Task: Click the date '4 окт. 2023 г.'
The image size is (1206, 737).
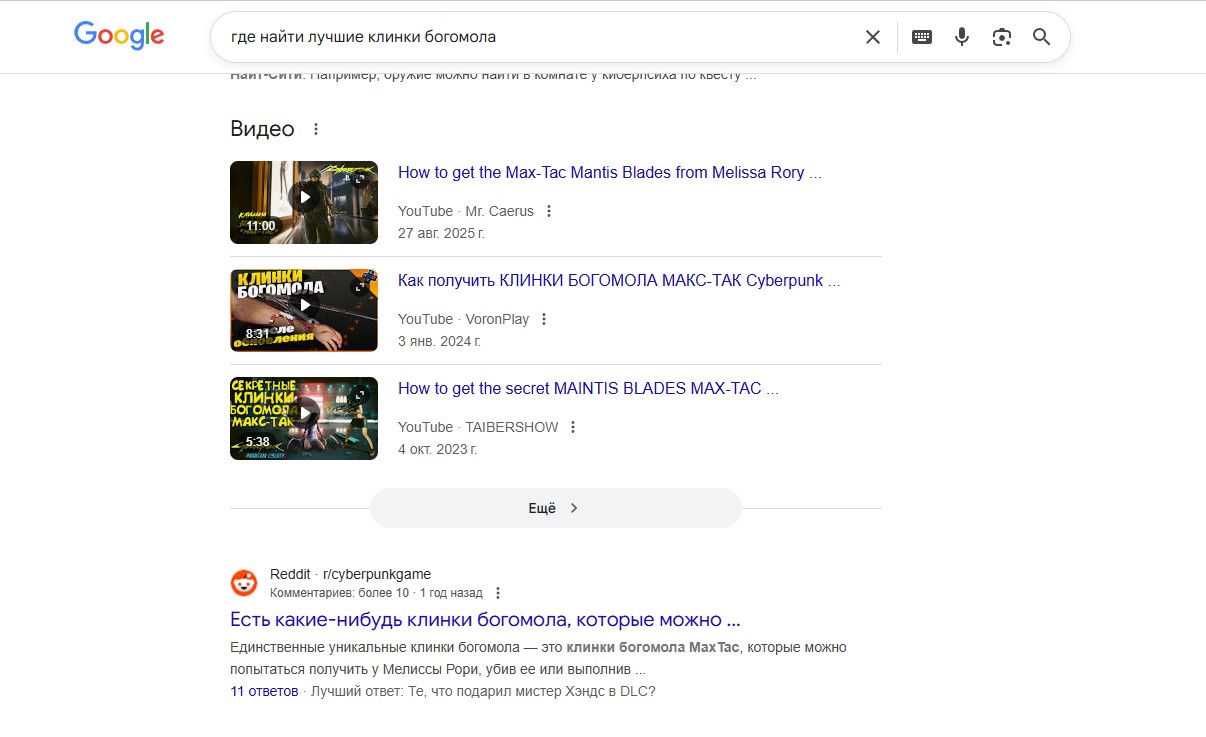Action: pyautogui.click(x=438, y=449)
